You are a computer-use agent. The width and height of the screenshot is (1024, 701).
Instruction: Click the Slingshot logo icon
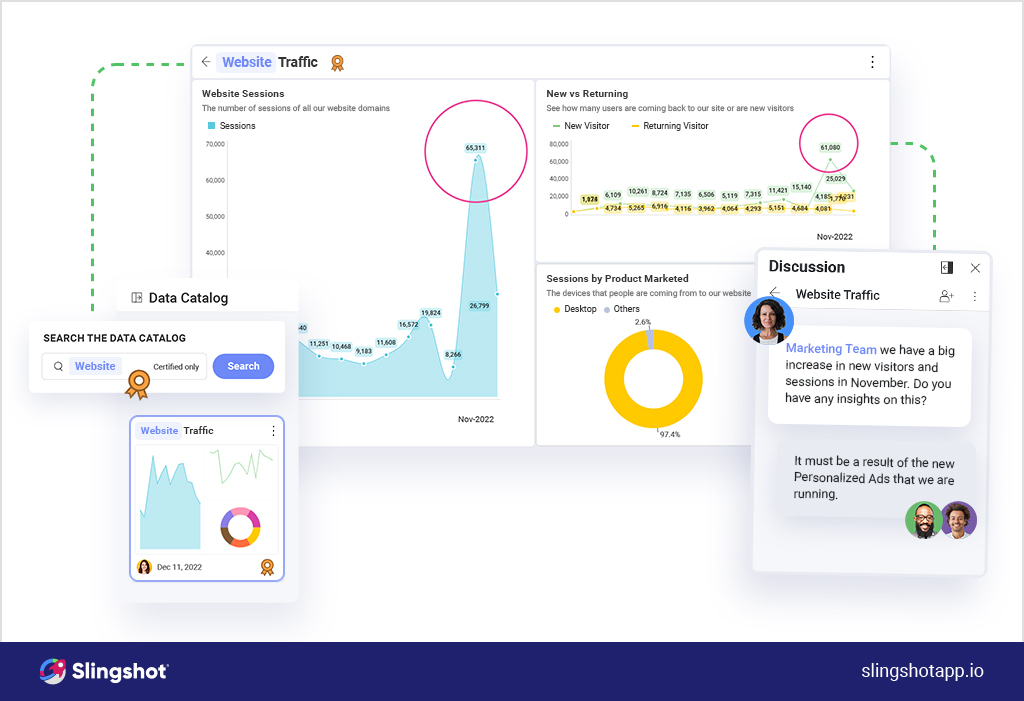pyautogui.click(x=52, y=671)
